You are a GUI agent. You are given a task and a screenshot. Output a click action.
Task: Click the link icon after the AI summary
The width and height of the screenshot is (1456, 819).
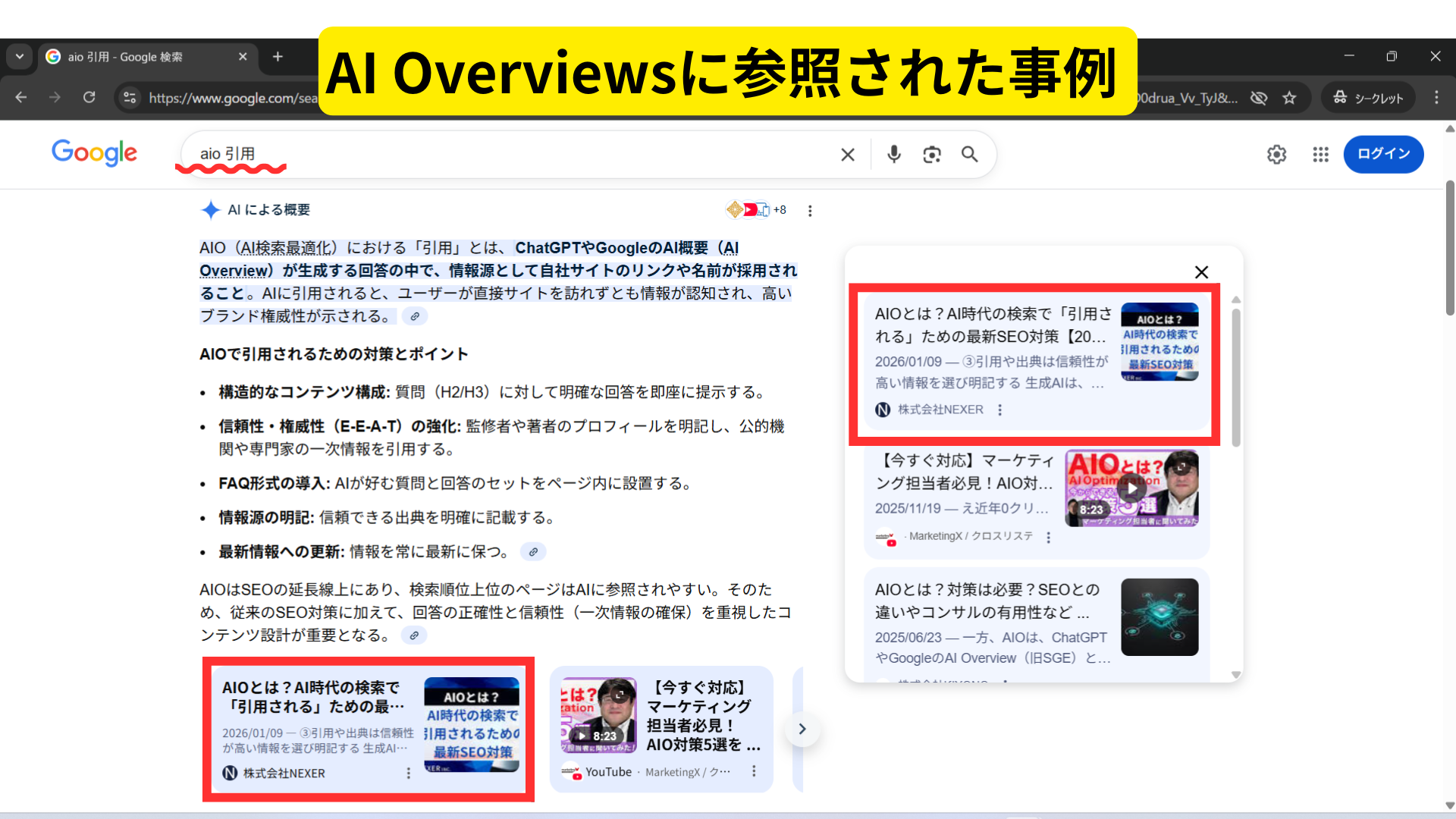[414, 316]
